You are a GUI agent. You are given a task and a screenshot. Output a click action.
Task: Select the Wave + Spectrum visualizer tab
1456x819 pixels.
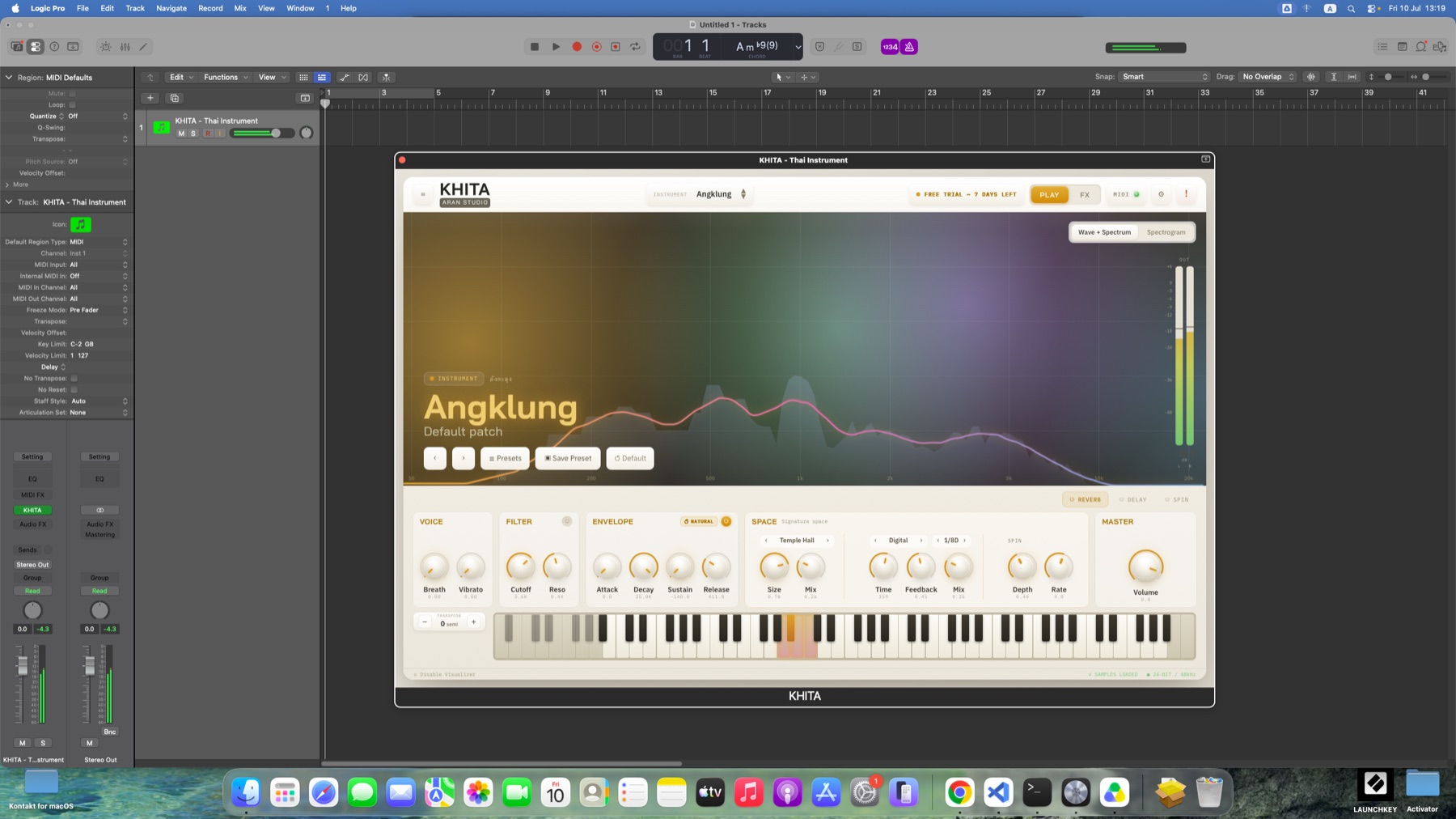pyautogui.click(x=1104, y=232)
